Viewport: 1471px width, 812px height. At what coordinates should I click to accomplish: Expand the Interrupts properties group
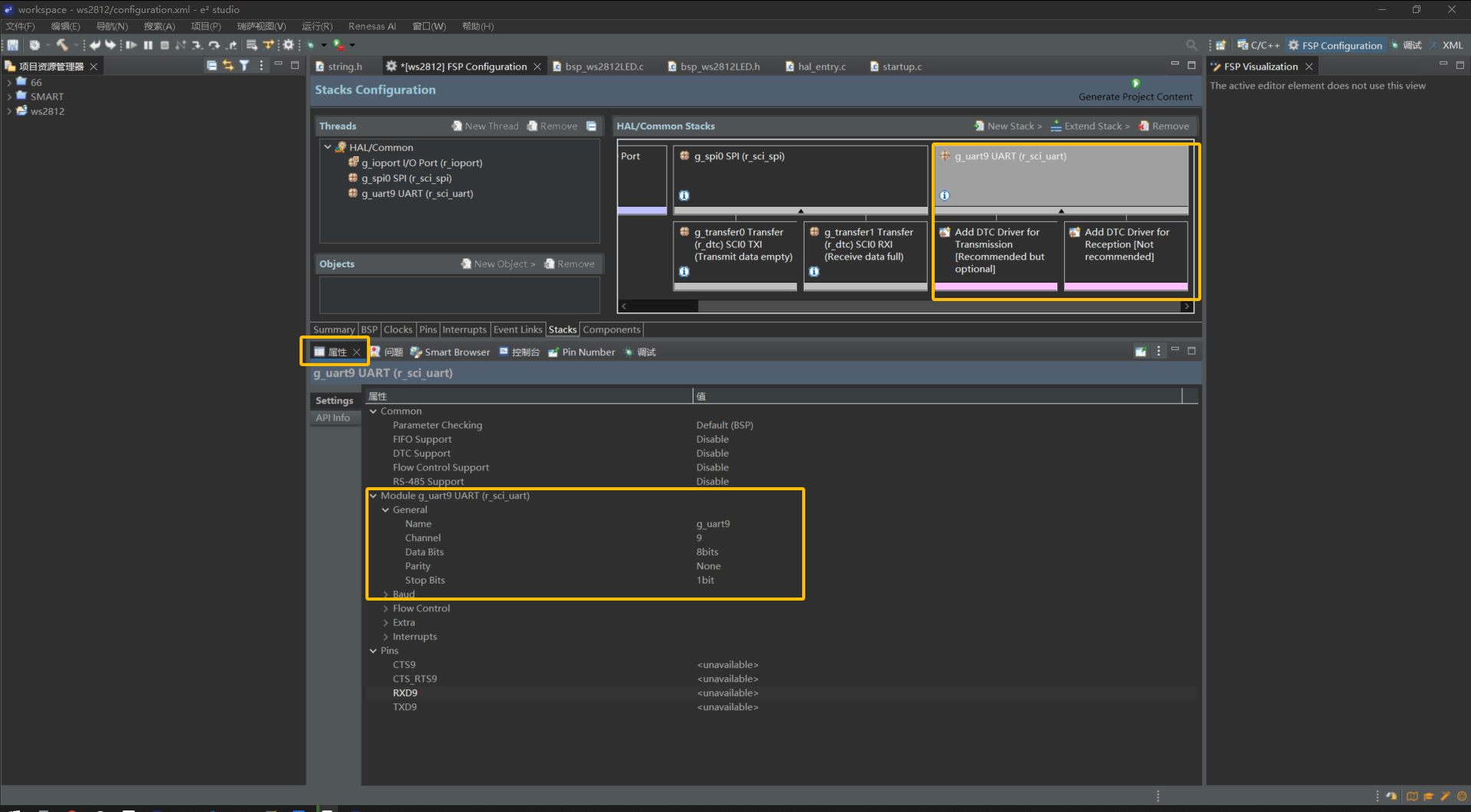click(385, 637)
